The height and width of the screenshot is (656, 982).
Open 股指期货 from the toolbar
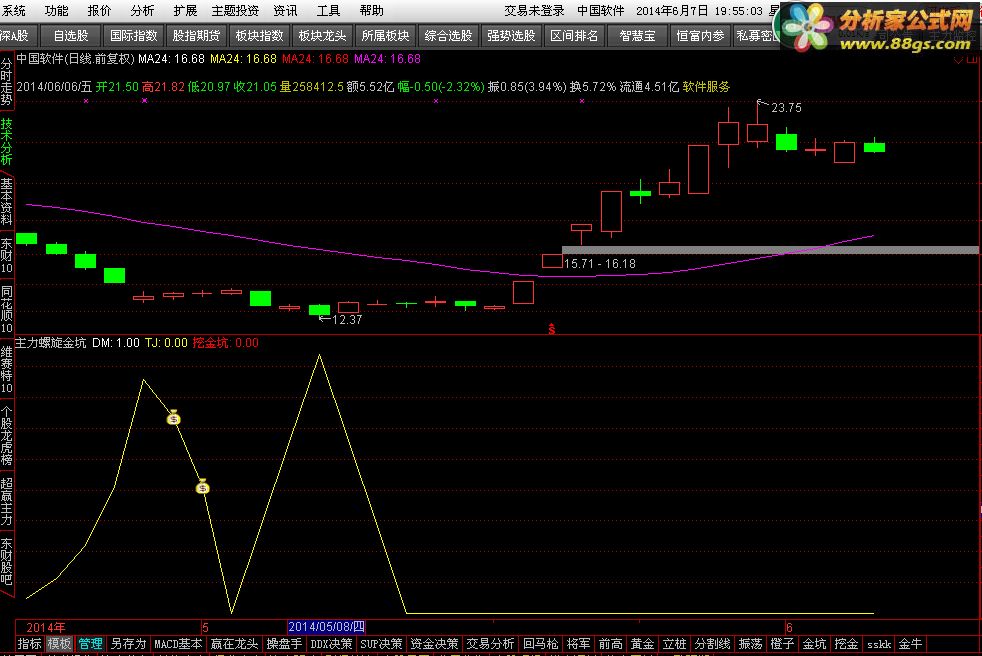tap(196, 36)
